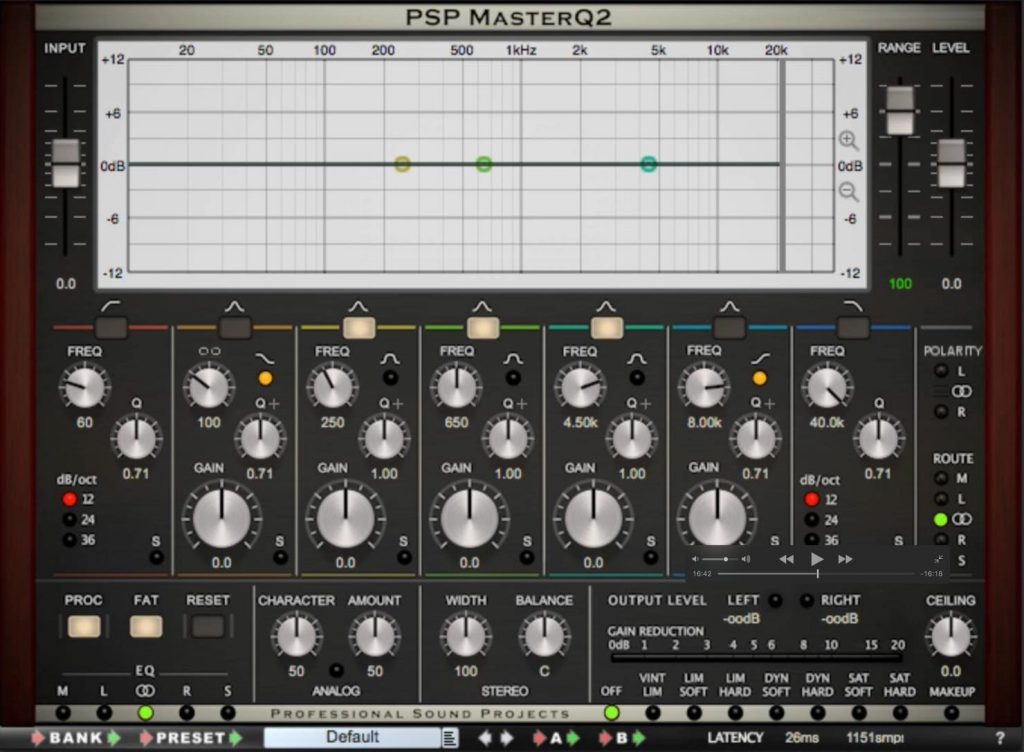Image resolution: width=1024 pixels, height=752 pixels.
Task: Open the help question mark
Action: point(1000,738)
